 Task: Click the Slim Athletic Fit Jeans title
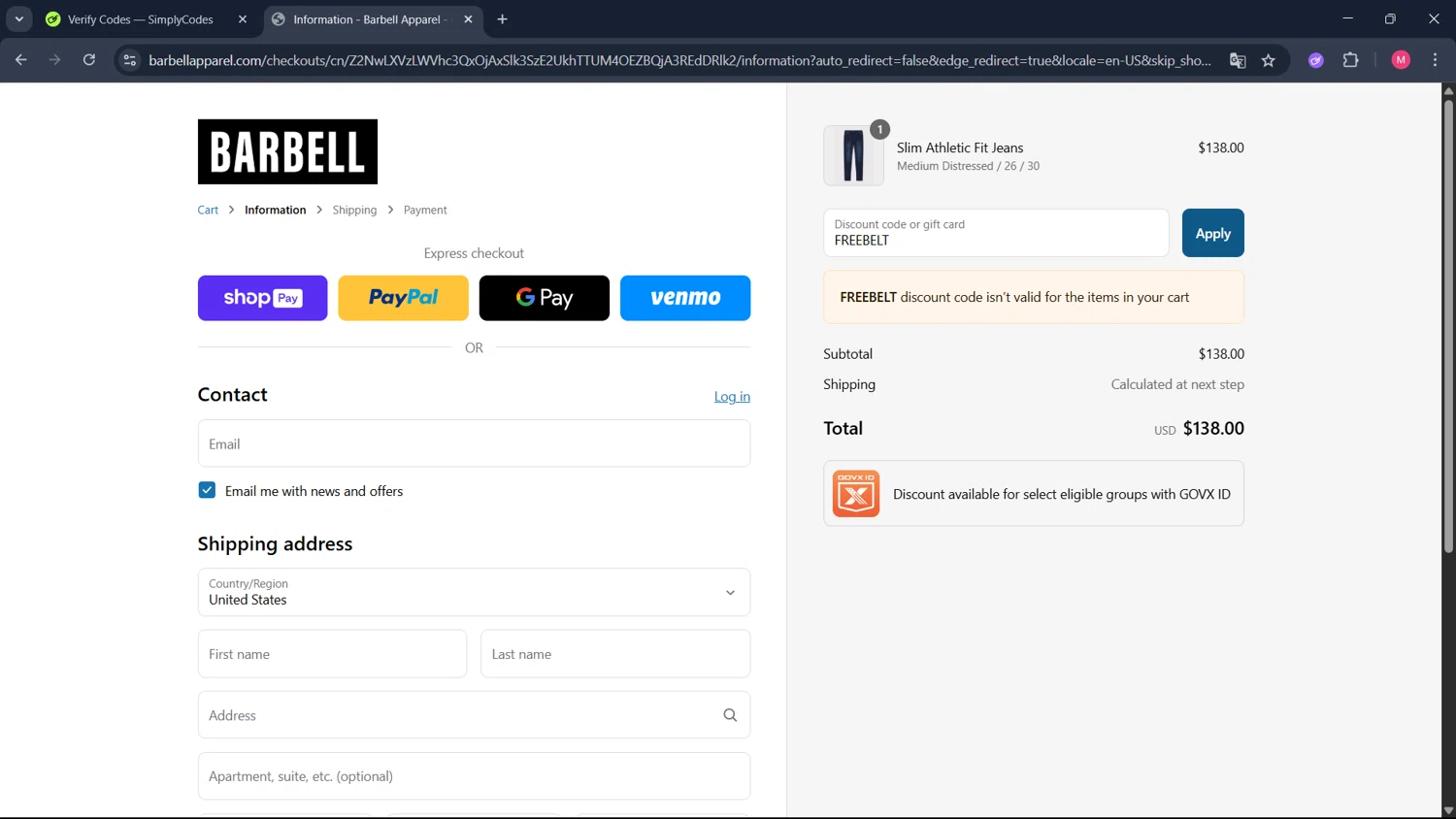960,147
